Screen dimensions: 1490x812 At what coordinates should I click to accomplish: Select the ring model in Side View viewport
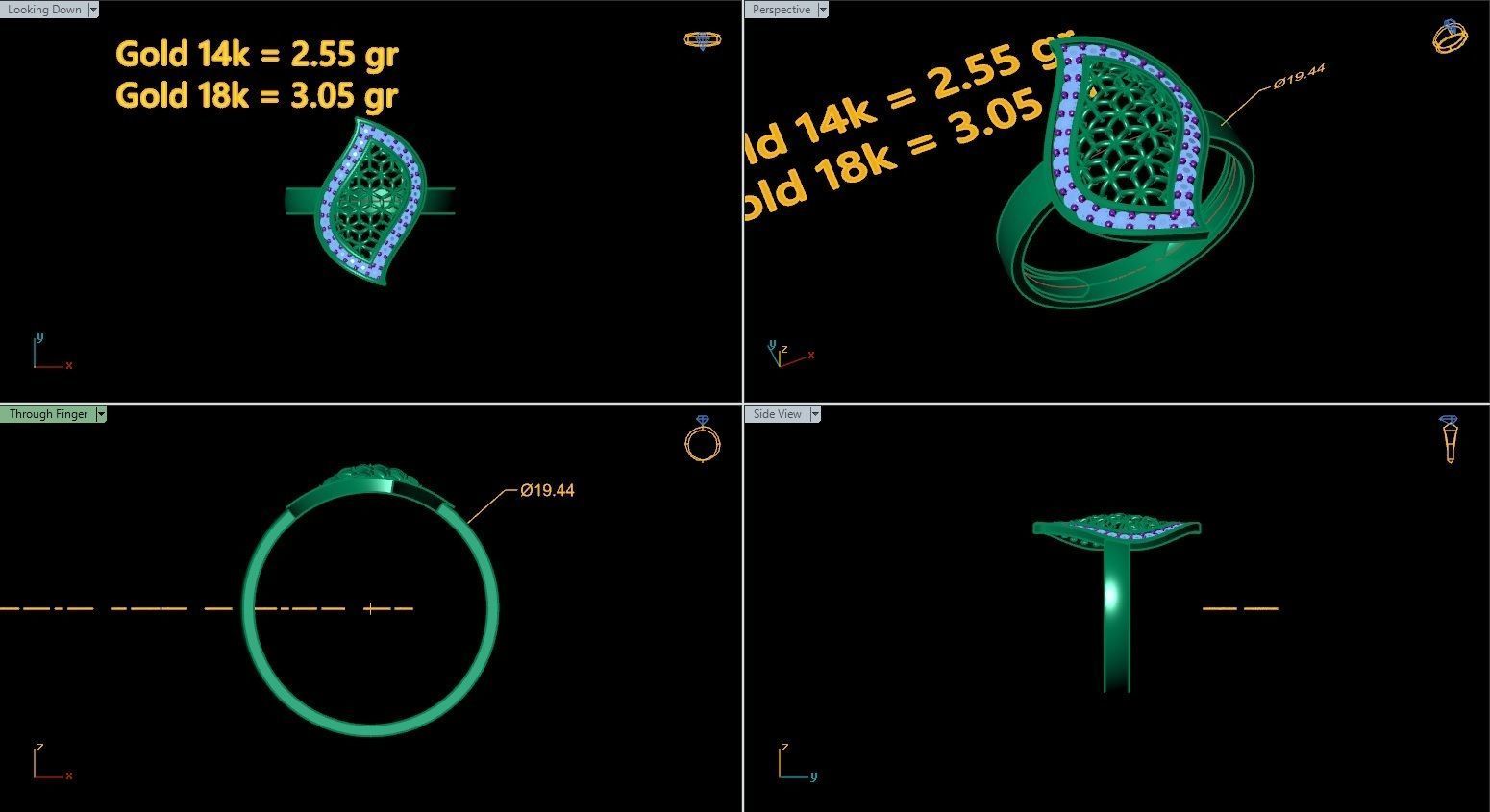click(x=1116, y=603)
